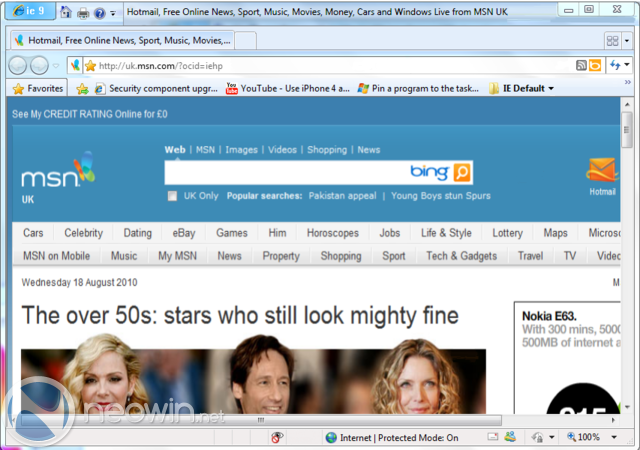Click the browser Forward button
This screenshot has width=640, height=450.
pyautogui.click(x=40, y=65)
